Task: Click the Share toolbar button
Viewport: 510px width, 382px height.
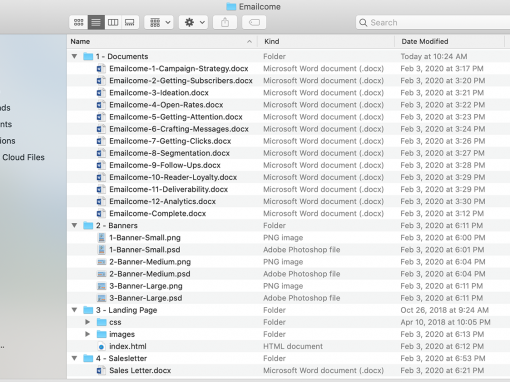Action: pyautogui.click(x=225, y=23)
